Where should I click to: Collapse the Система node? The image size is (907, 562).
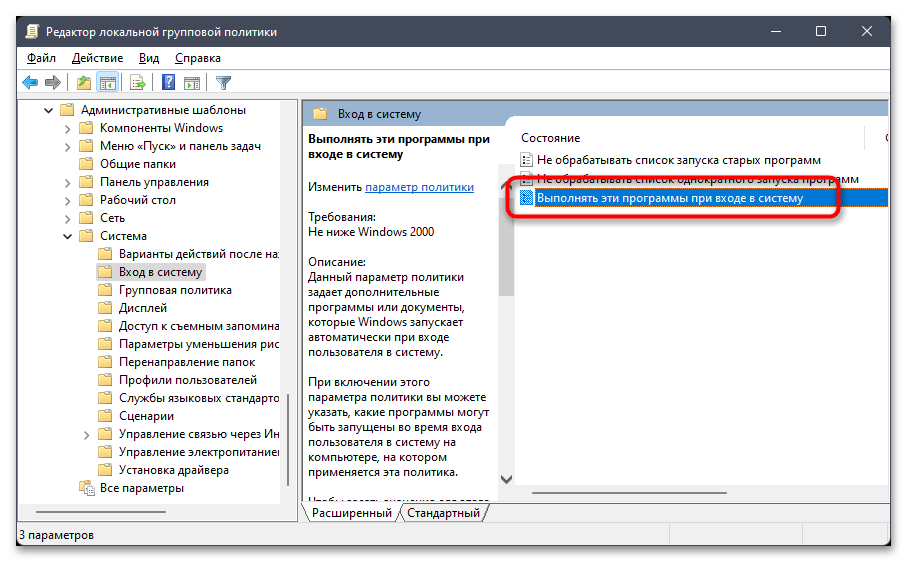(x=68, y=236)
